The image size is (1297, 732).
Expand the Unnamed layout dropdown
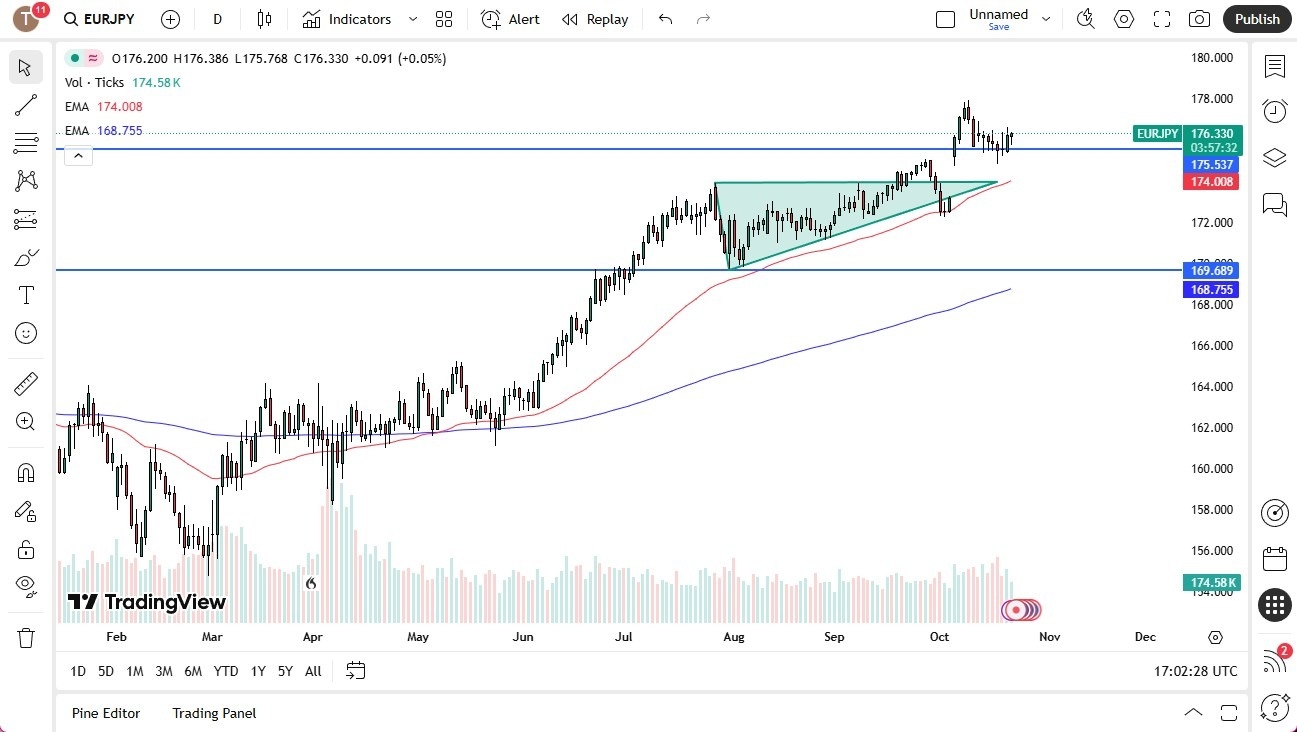pyautogui.click(x=1046, y=17)
